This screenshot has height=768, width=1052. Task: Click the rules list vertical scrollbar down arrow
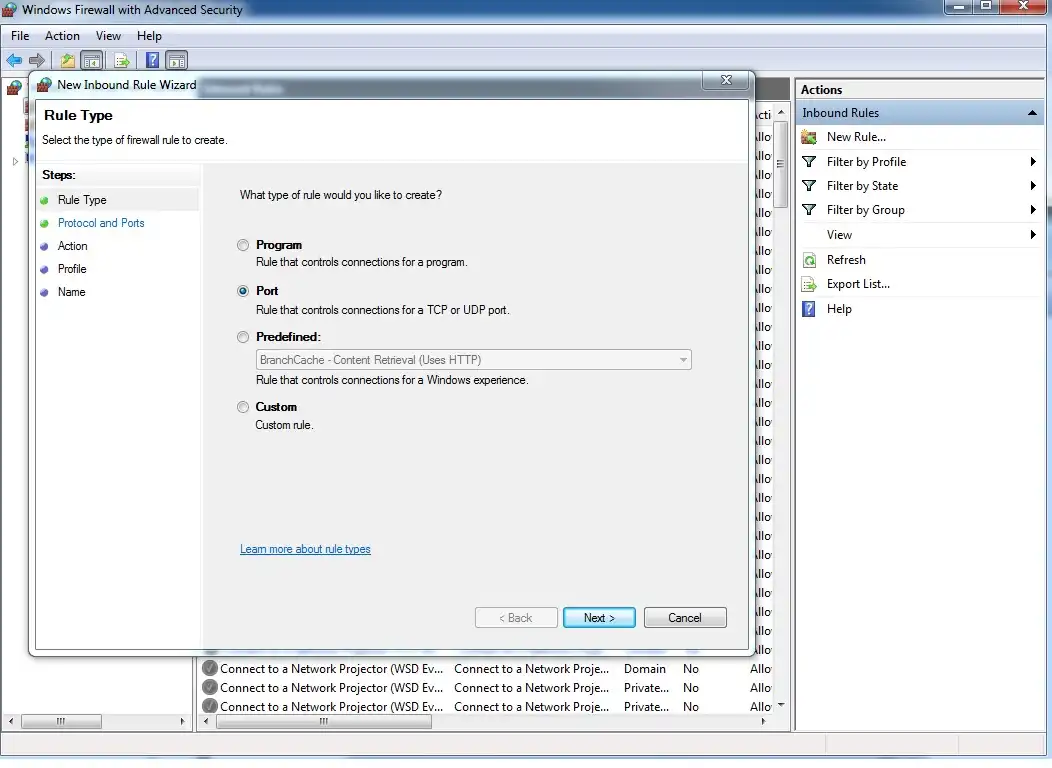point(781,705)
